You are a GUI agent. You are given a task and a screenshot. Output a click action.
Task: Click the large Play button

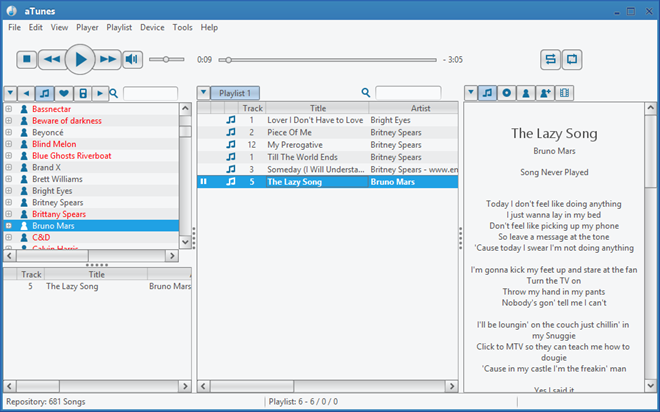pos(81,60)
